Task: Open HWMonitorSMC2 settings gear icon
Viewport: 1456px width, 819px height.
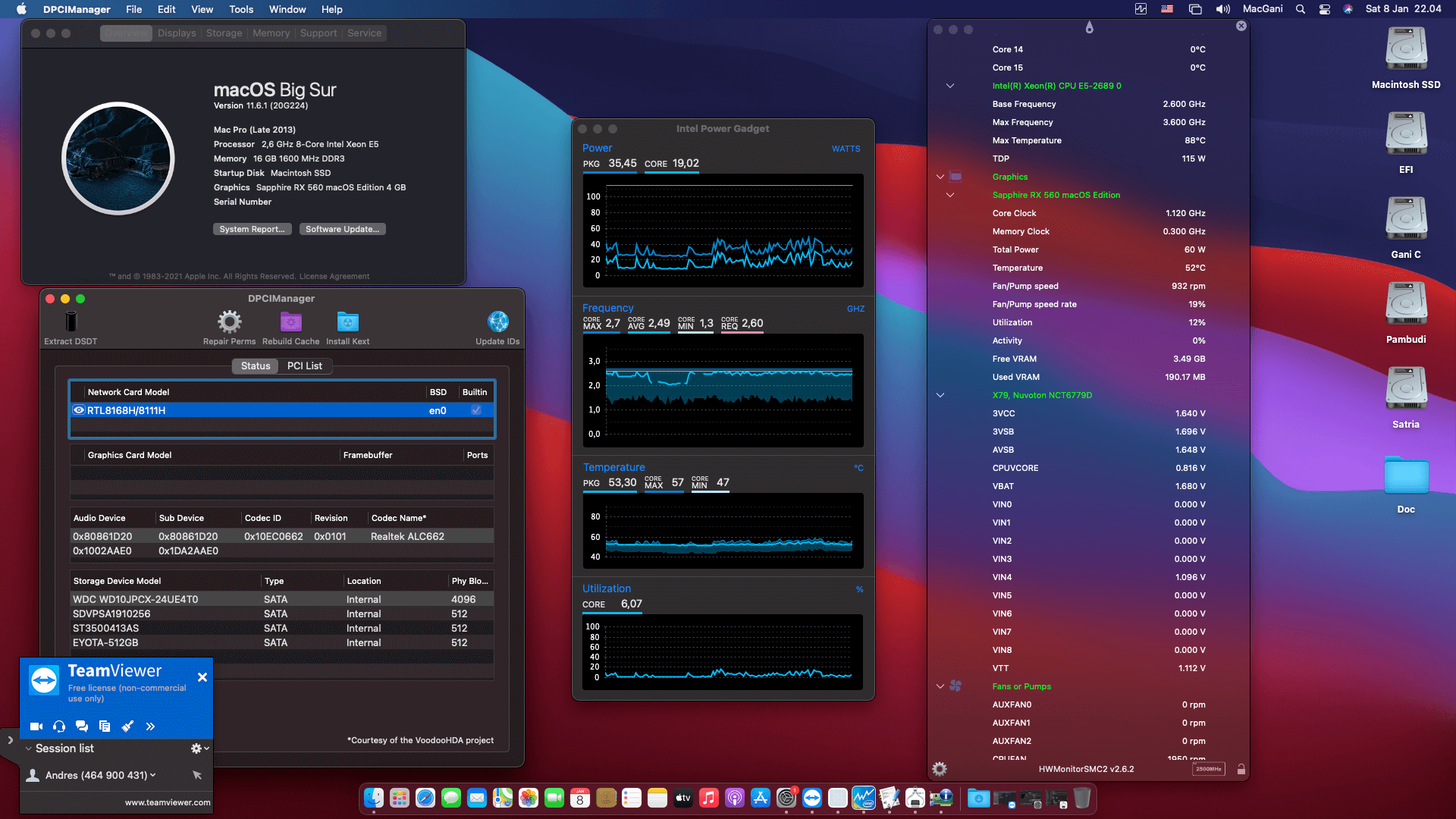Action: [940, 769]
